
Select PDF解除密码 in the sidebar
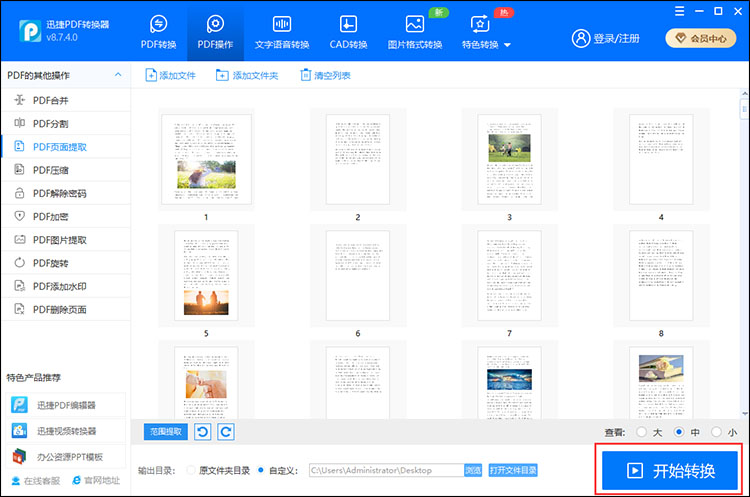pyautogui.click(x=66, y=193)
